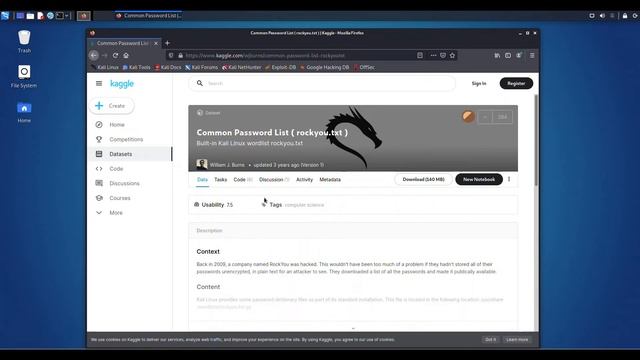This screenshot has width=640, height=360.
Task: Click the computer science tag
Action: (304, 205)
